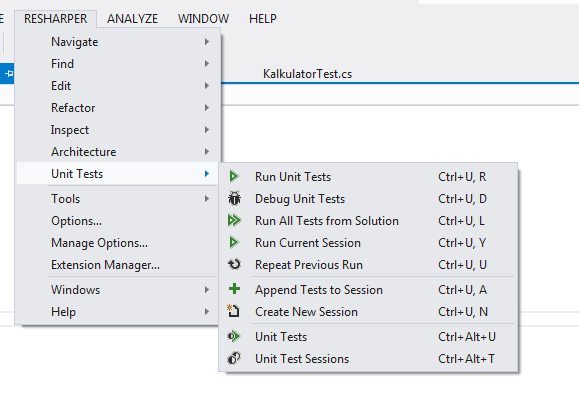Click the Create New Session page icon
Viewport: 579px width, 393px height.
233,311
